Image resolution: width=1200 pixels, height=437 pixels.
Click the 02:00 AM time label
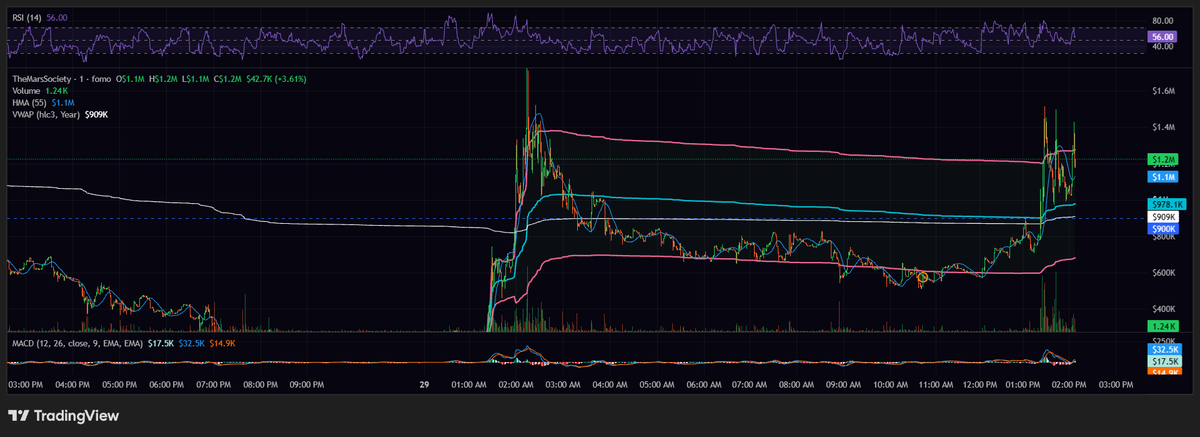pos(517,383)
